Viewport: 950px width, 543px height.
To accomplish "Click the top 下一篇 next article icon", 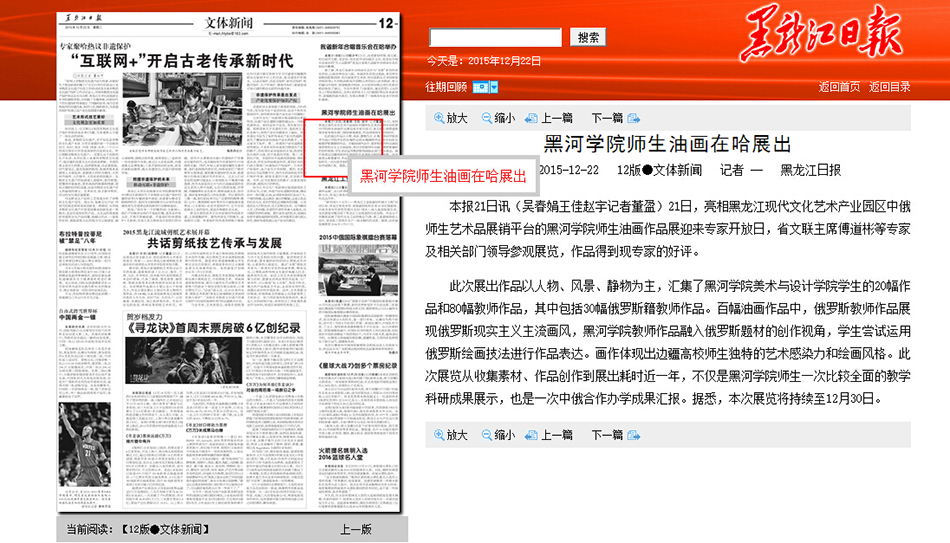I will 632,118.
